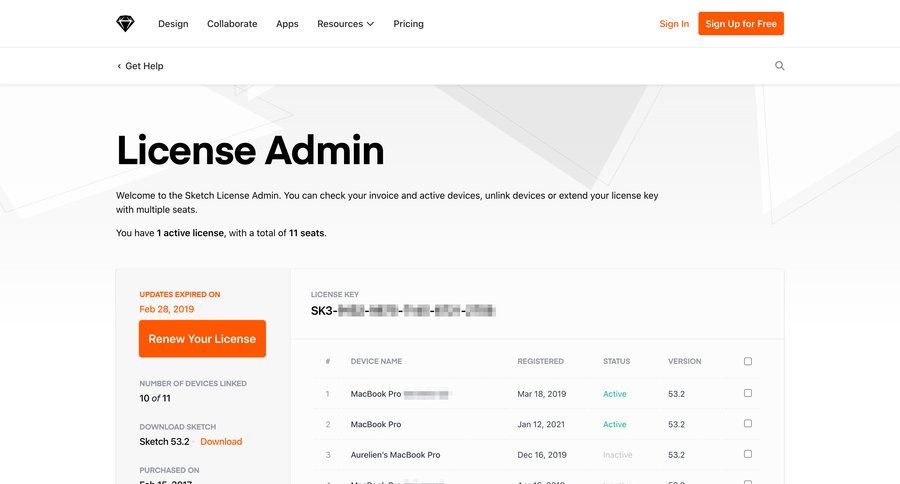This screenshot has width=900, height=484.
Task: Check the box for device row 1
Action: 748,393
